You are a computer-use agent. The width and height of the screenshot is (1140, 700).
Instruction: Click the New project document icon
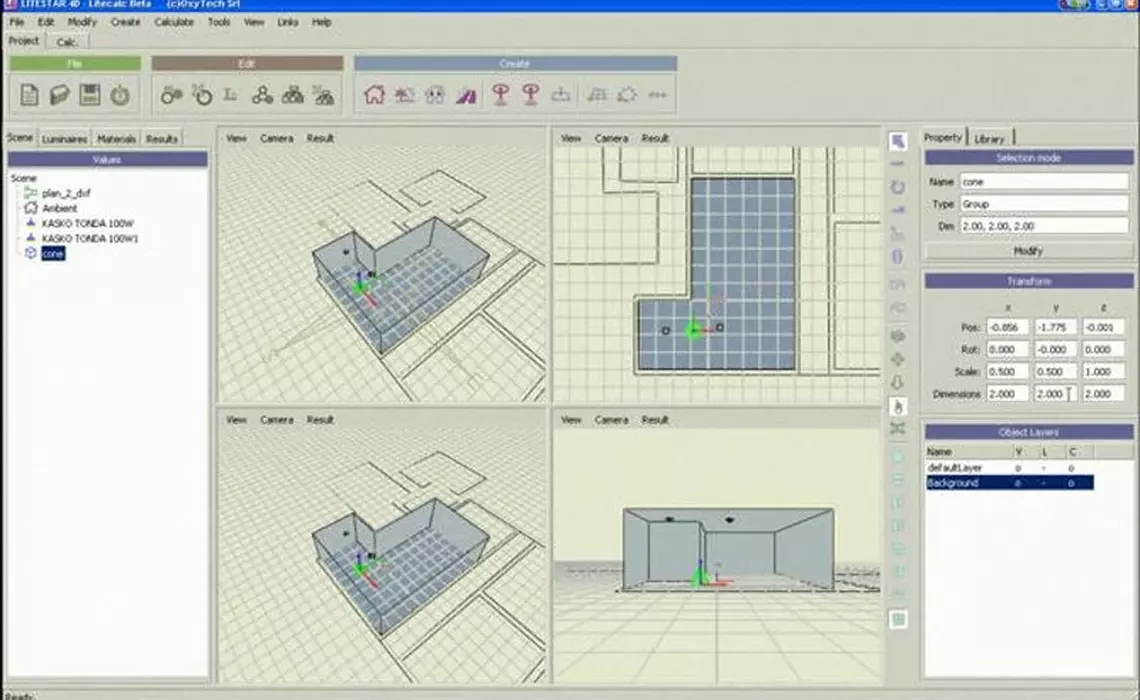tap(29, 94)
